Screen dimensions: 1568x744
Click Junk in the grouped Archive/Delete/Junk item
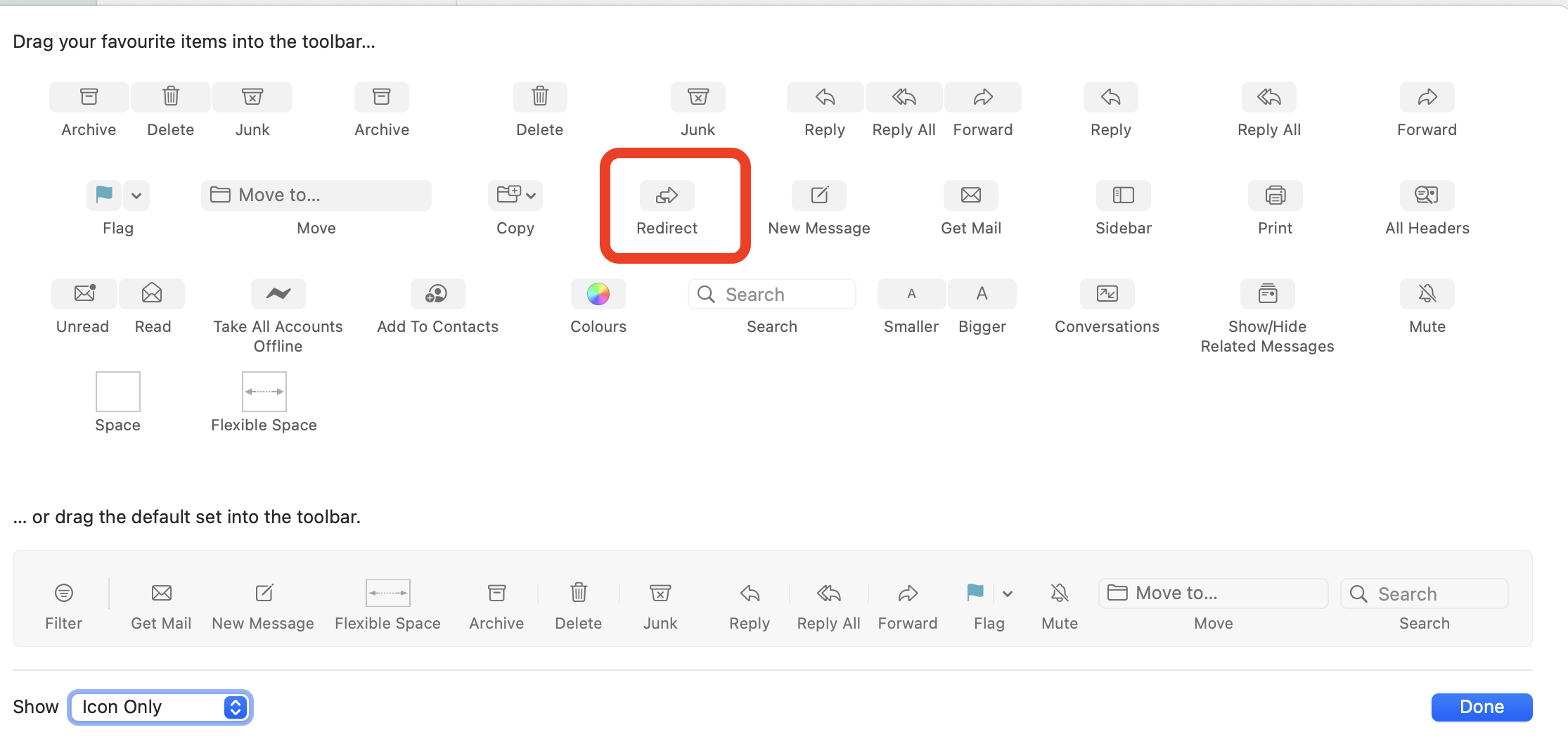coord(252,97)
